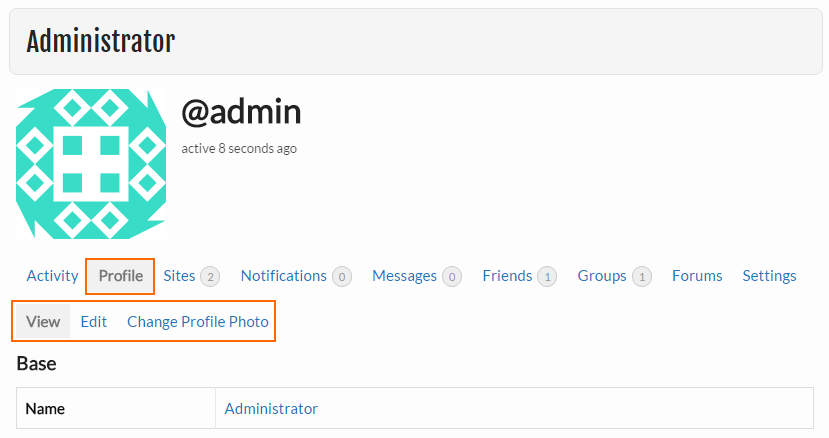Open the Messages tab
The width and height of the screenshot is (829, 438).
[x=404, y=276]
